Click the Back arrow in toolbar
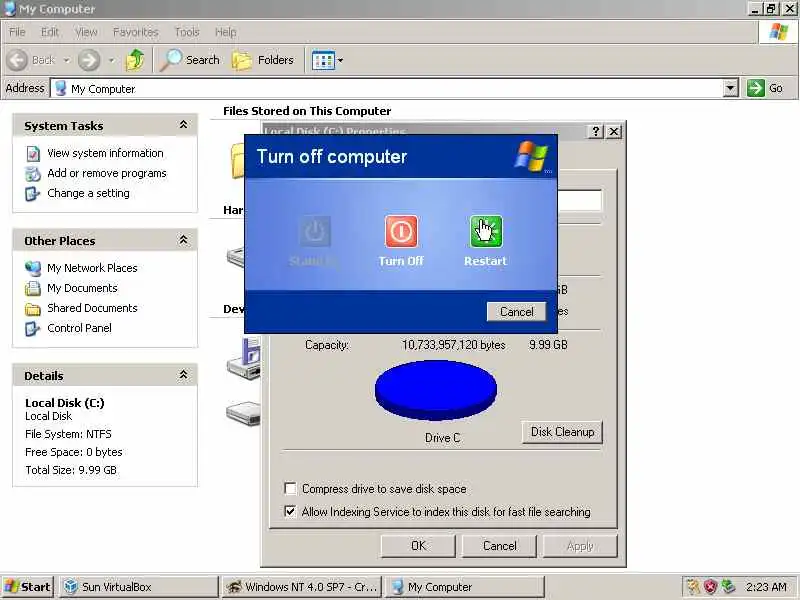The width and height of the screenshot is (800, 600). (x=17, y=60)
